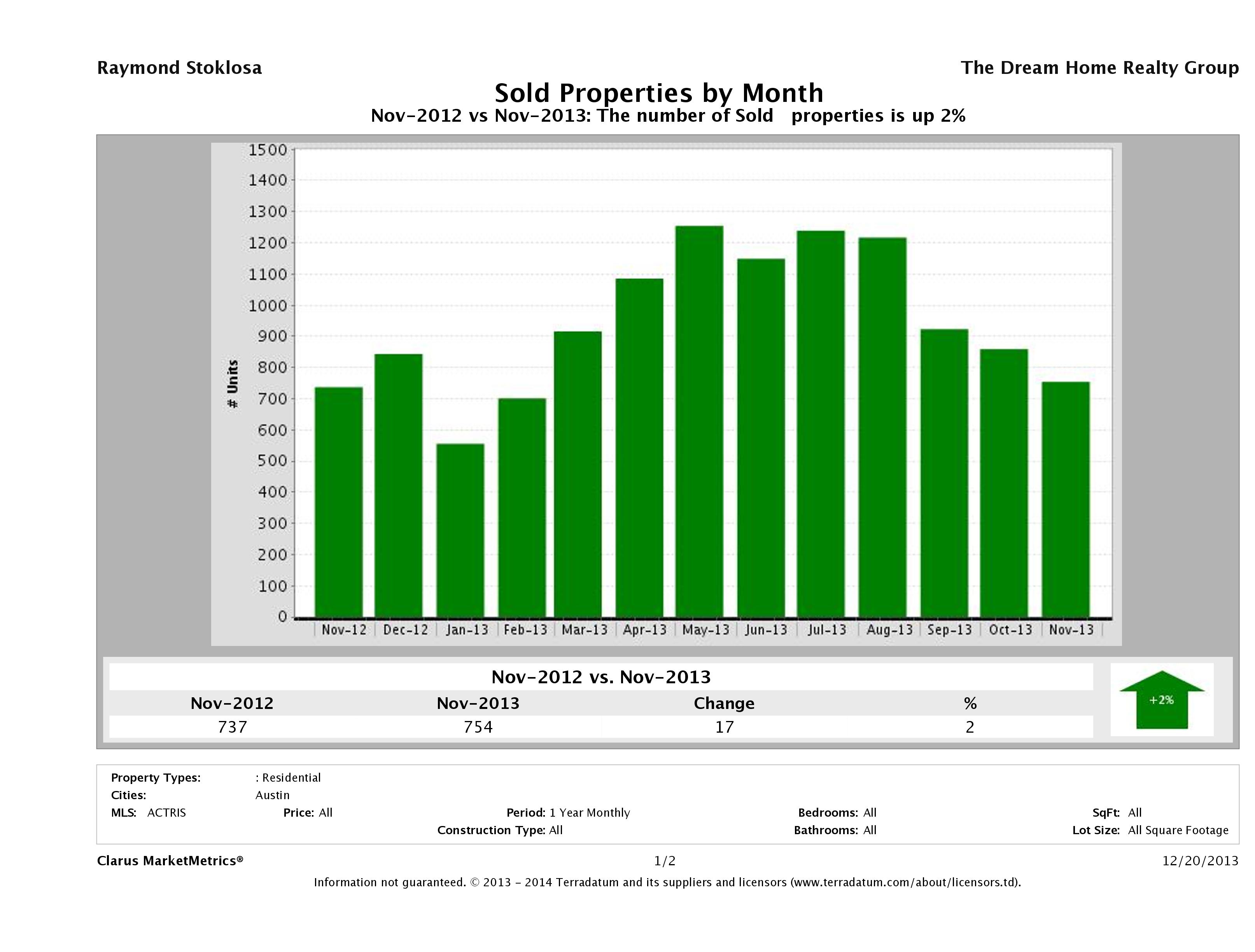Click the Jan-13 shortest green bar
1255x952 pixels.
coord(460,530)
